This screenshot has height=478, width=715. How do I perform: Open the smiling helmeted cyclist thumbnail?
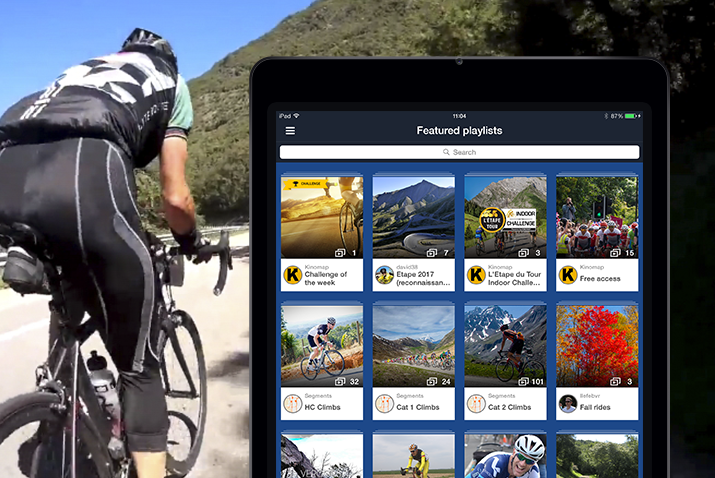click(505, 456)
